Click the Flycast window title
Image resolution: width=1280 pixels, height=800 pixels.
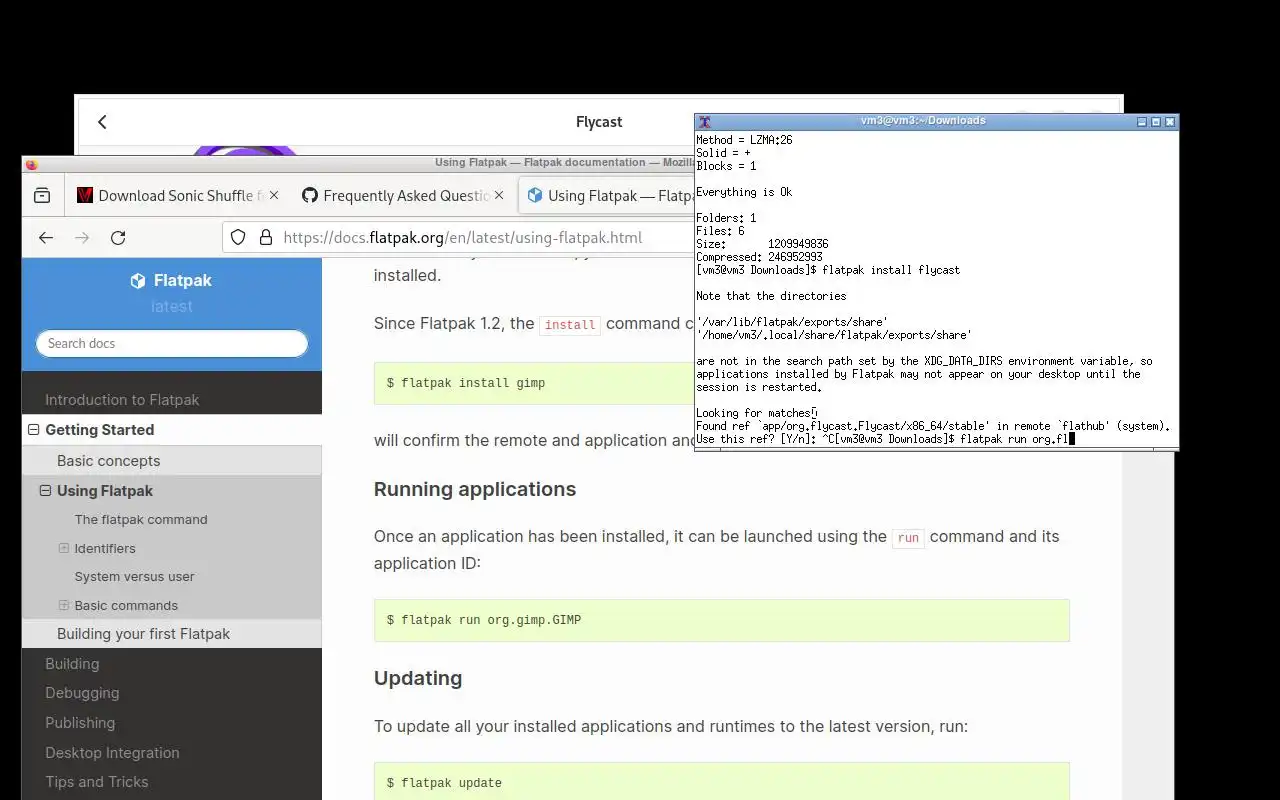coord(599,122)
